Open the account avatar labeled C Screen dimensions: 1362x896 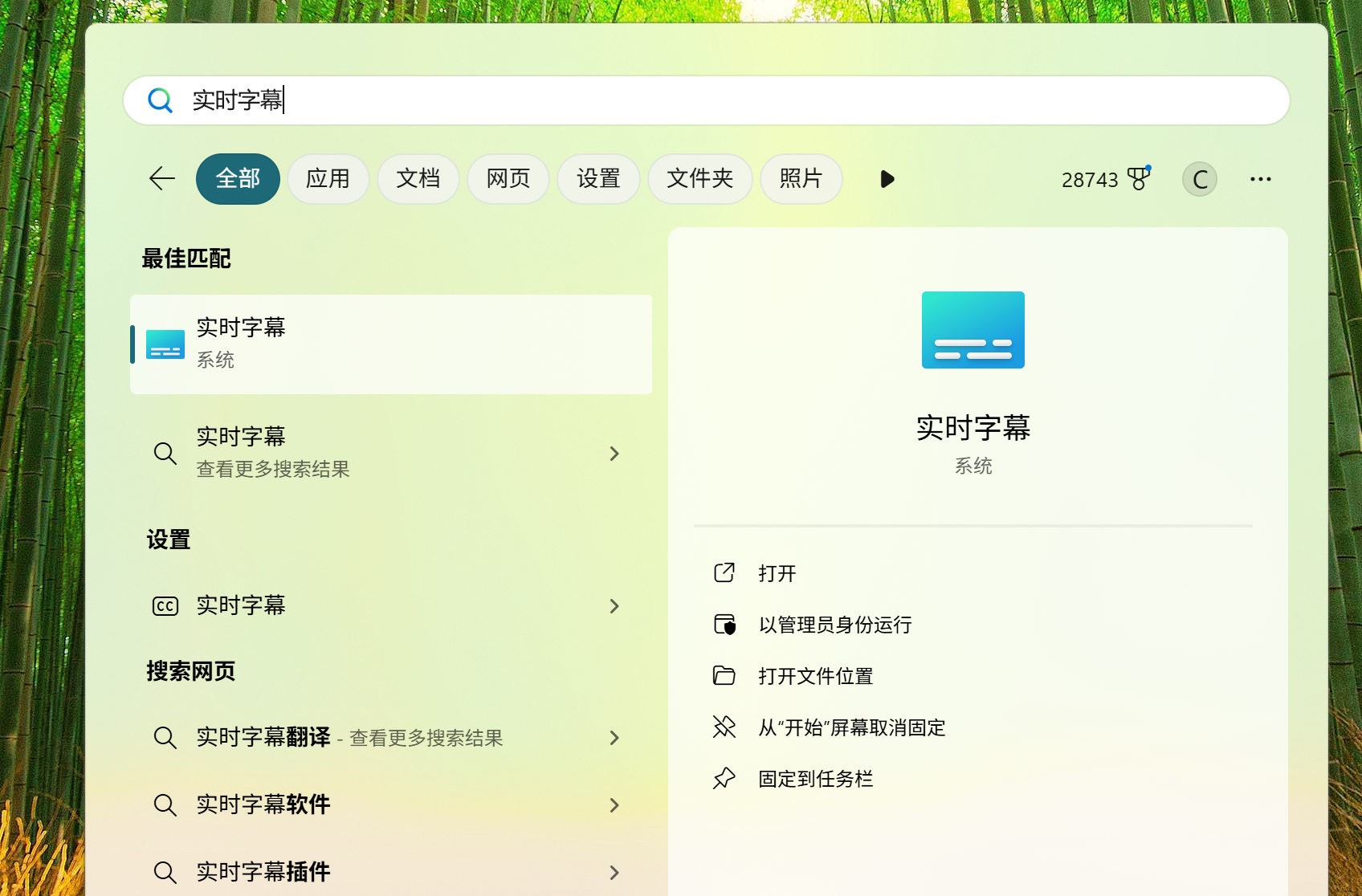point(1199,179)
